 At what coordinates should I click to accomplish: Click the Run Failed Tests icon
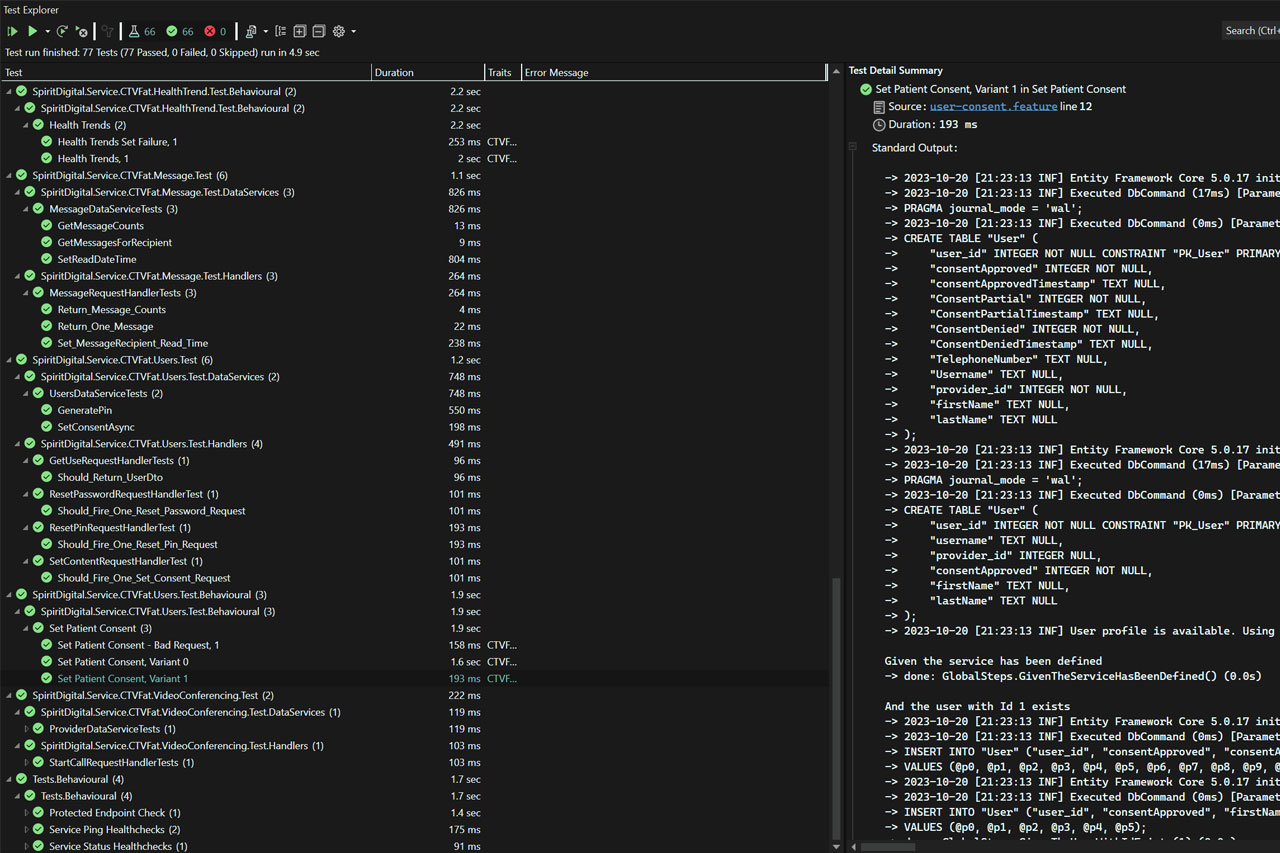click(82, 31)
